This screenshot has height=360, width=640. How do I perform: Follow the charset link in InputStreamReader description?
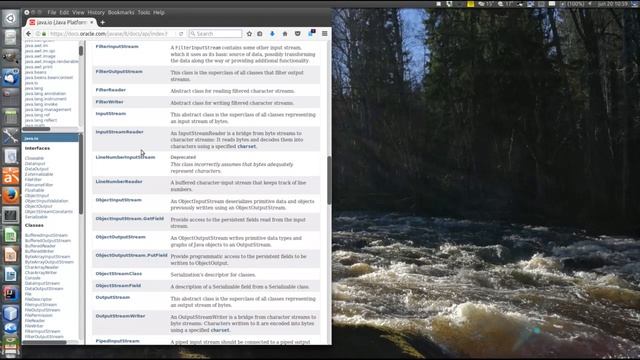tap(247, 146)
